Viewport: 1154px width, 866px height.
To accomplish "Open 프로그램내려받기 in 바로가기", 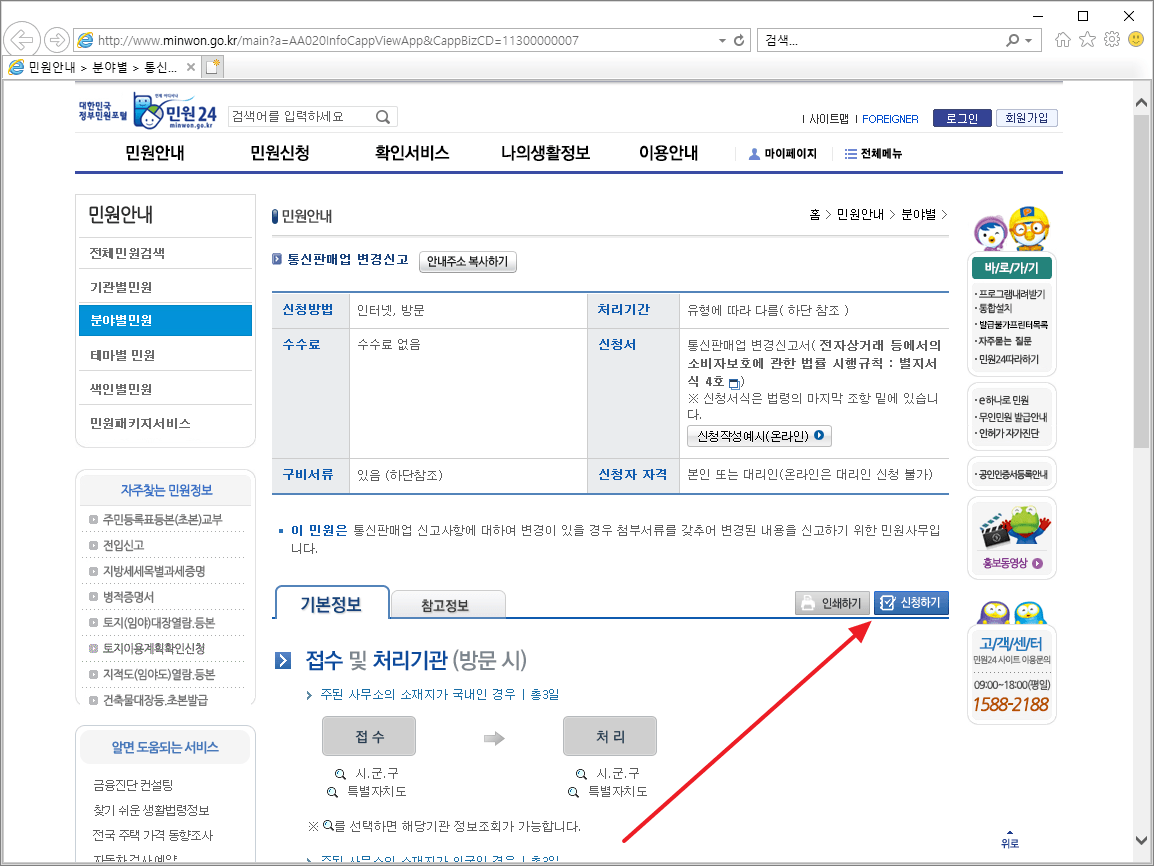I will (1011, 294).
